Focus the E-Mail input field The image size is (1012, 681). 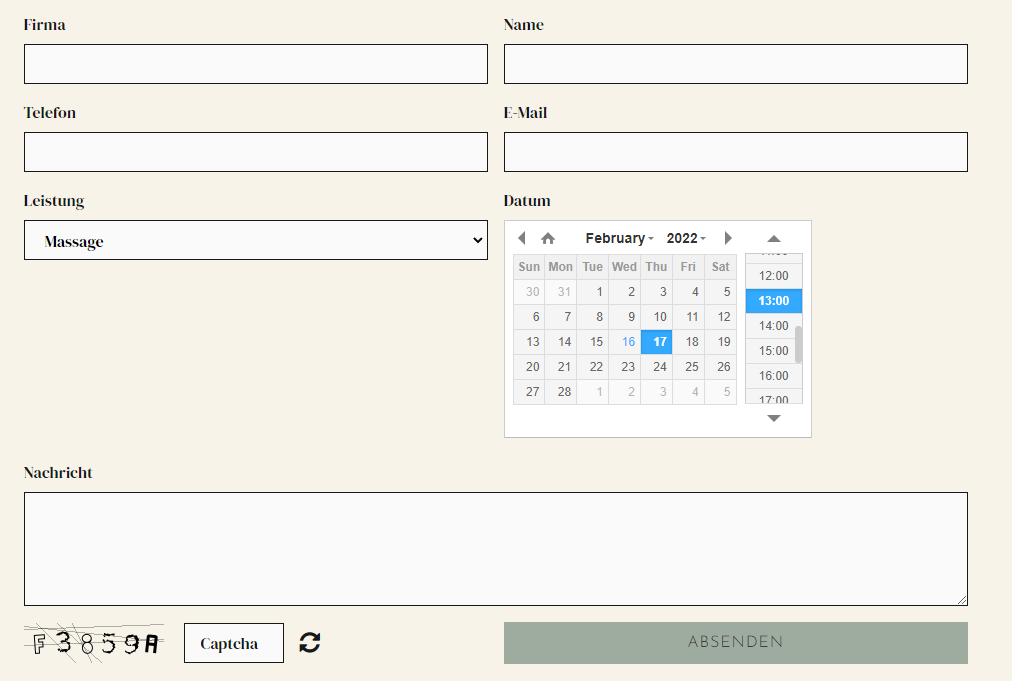(x=736, y=152)
